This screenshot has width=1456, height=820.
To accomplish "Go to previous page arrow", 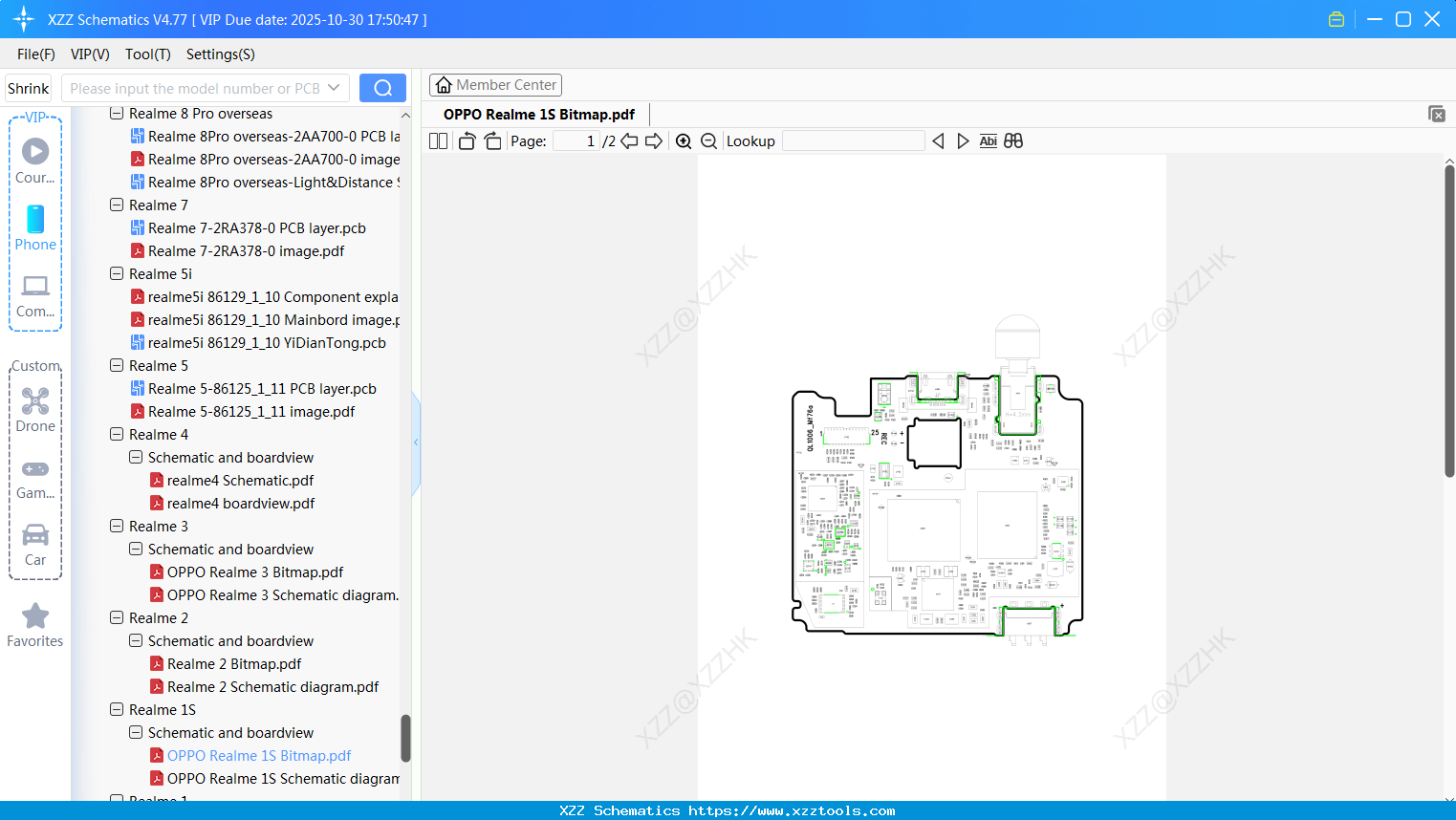I will coord(629,141).
